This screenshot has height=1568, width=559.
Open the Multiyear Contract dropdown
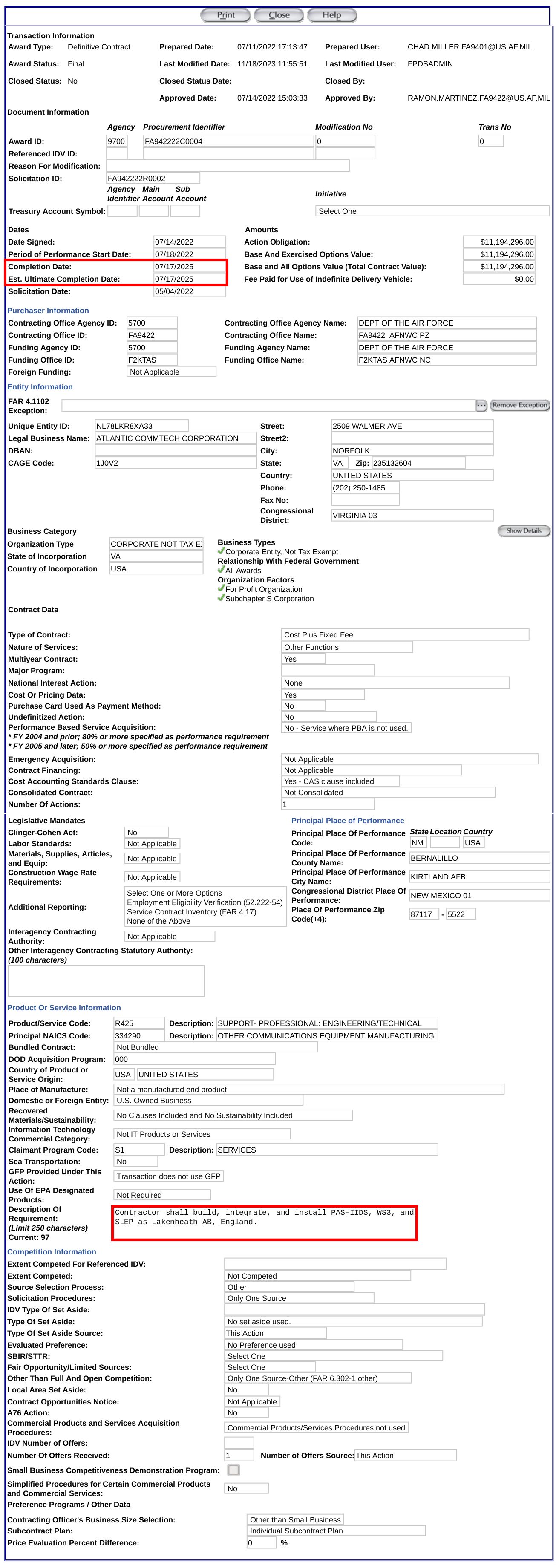coord(303,659)
